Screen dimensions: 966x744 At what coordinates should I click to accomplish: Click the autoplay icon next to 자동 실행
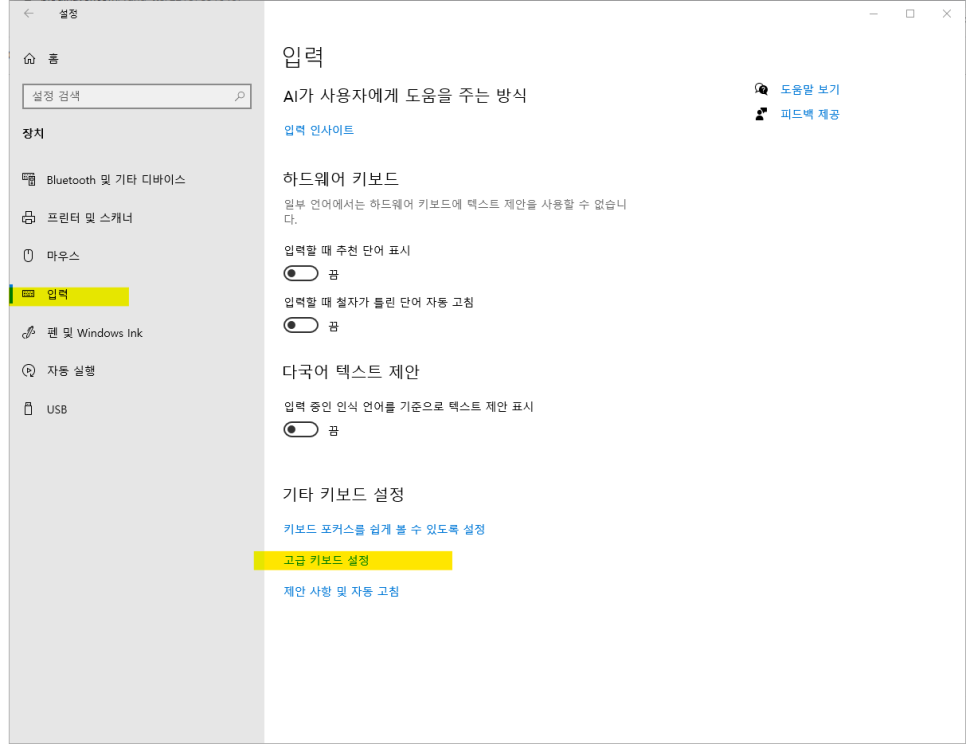[x=29, y=371]
